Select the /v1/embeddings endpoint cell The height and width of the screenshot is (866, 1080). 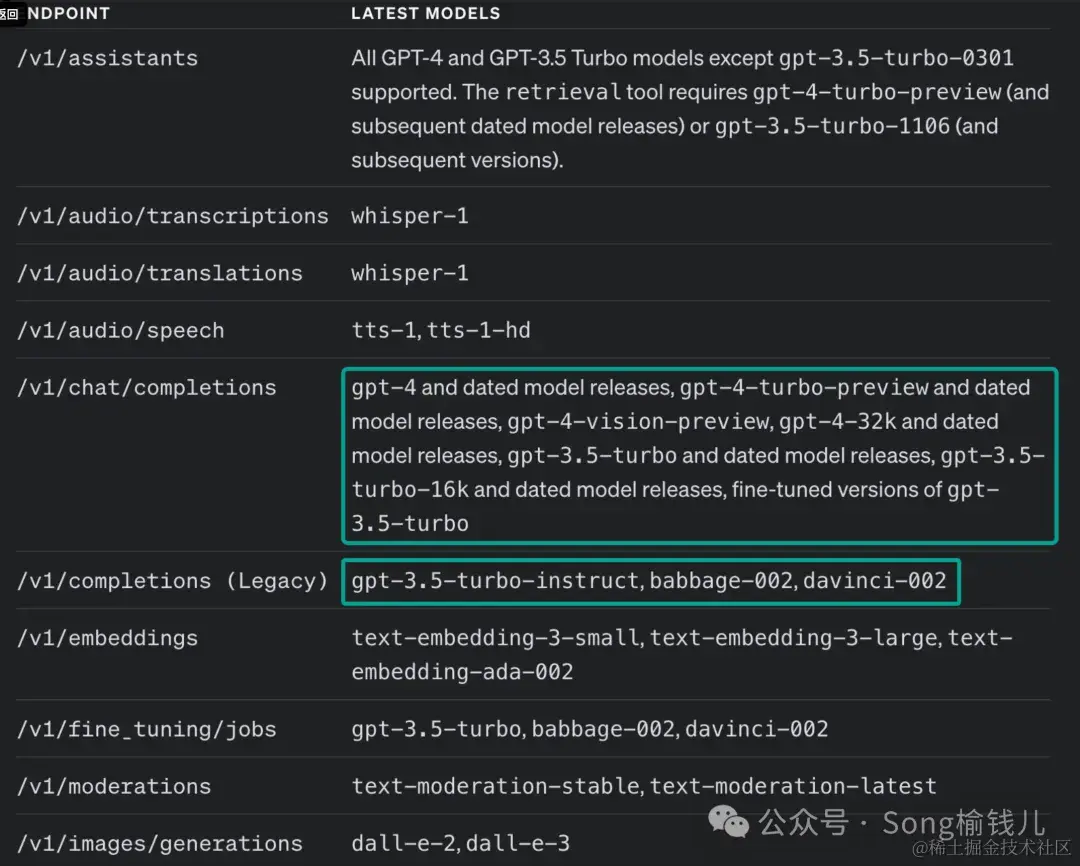pos(107,638)
